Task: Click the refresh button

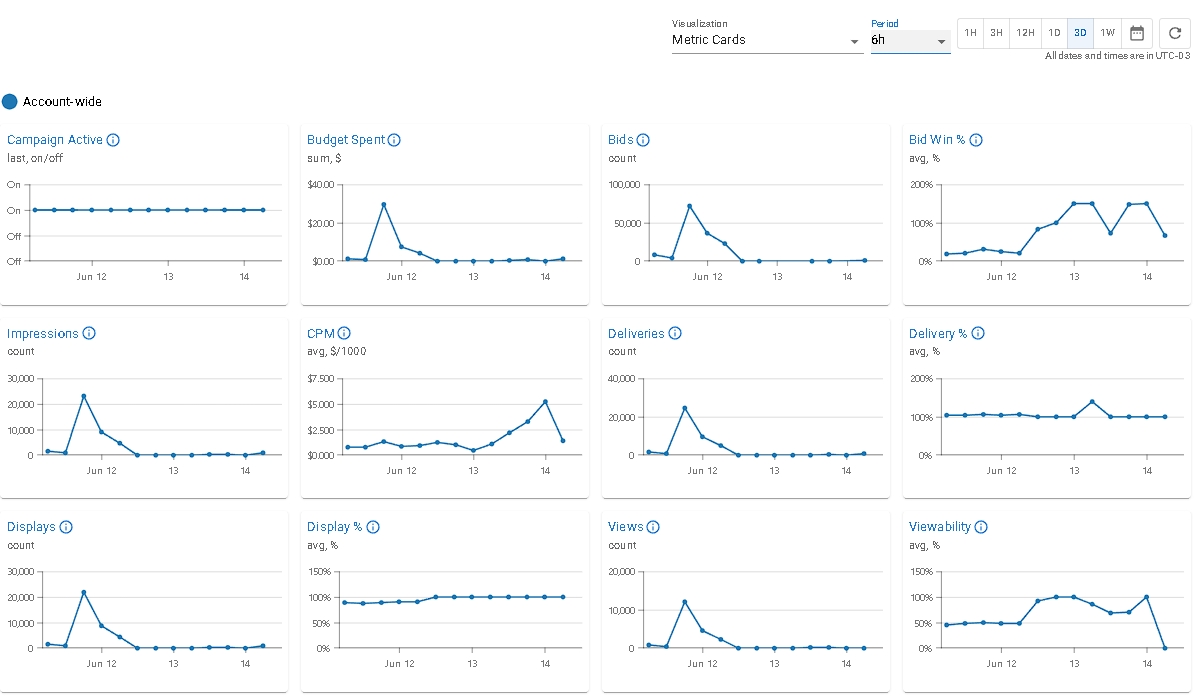Action: pyautogui.click(x=1175, y=33)
